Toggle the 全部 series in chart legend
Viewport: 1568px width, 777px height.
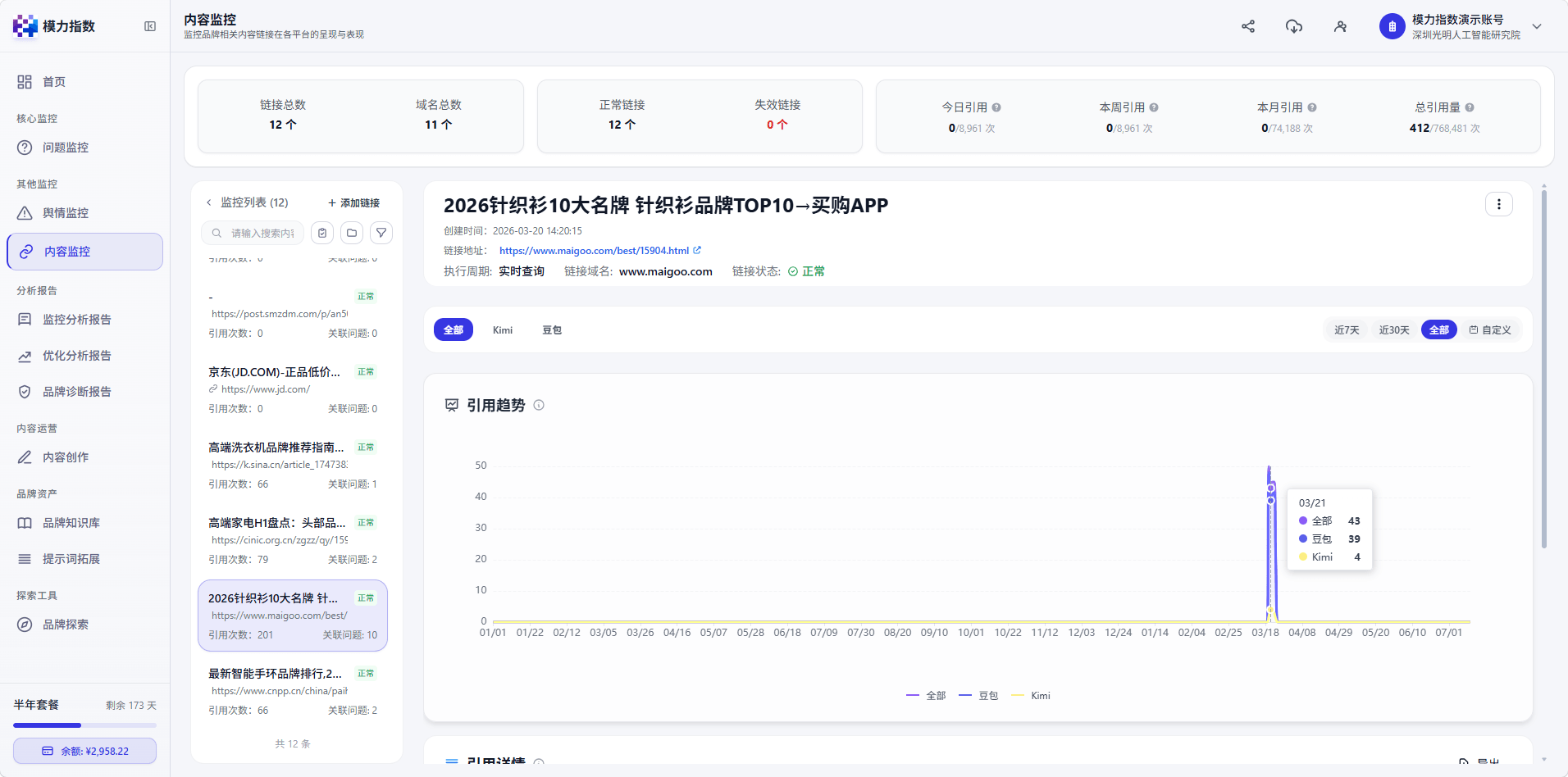(926, 696)
